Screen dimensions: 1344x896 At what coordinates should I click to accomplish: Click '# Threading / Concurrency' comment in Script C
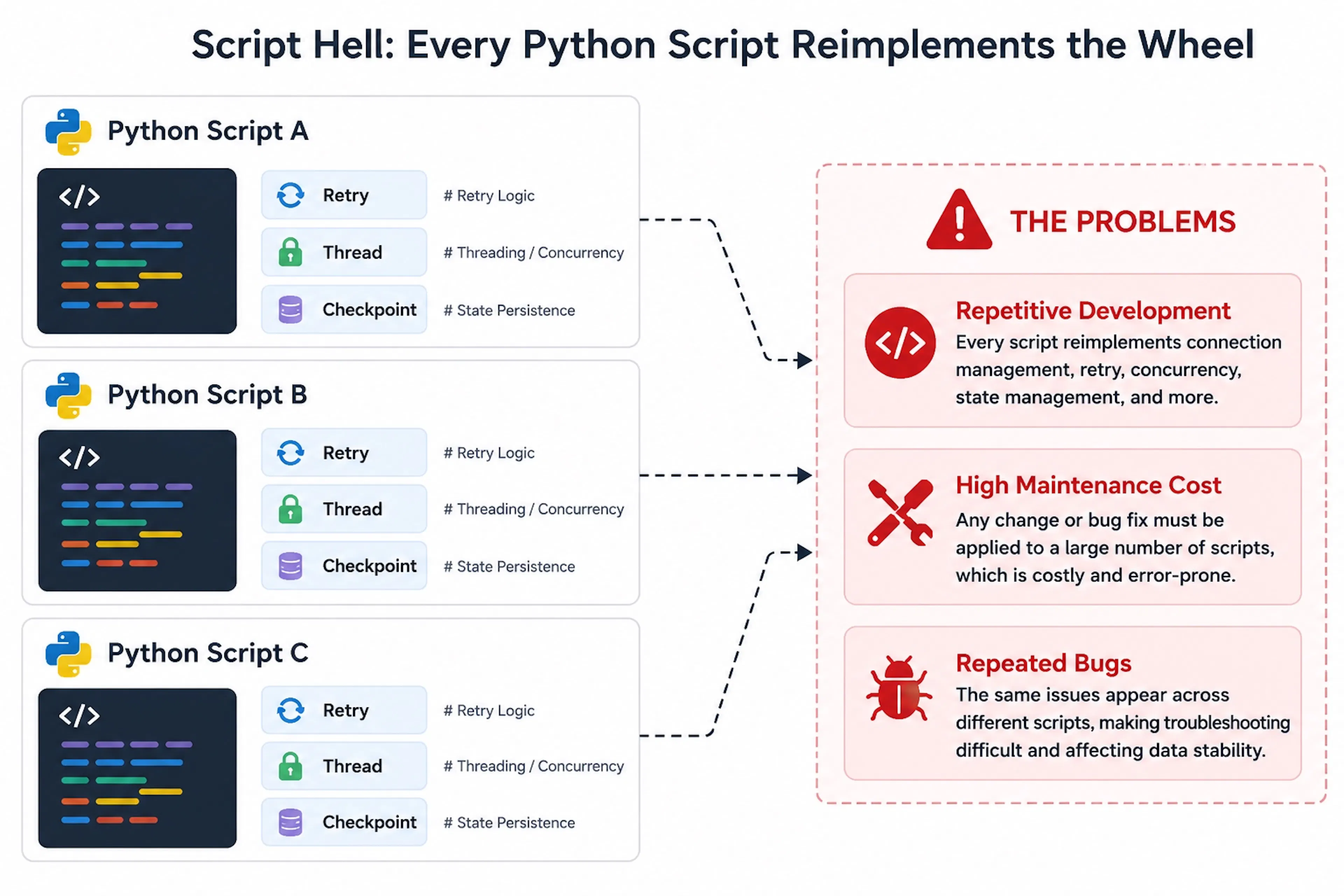[x=534, y=766]
